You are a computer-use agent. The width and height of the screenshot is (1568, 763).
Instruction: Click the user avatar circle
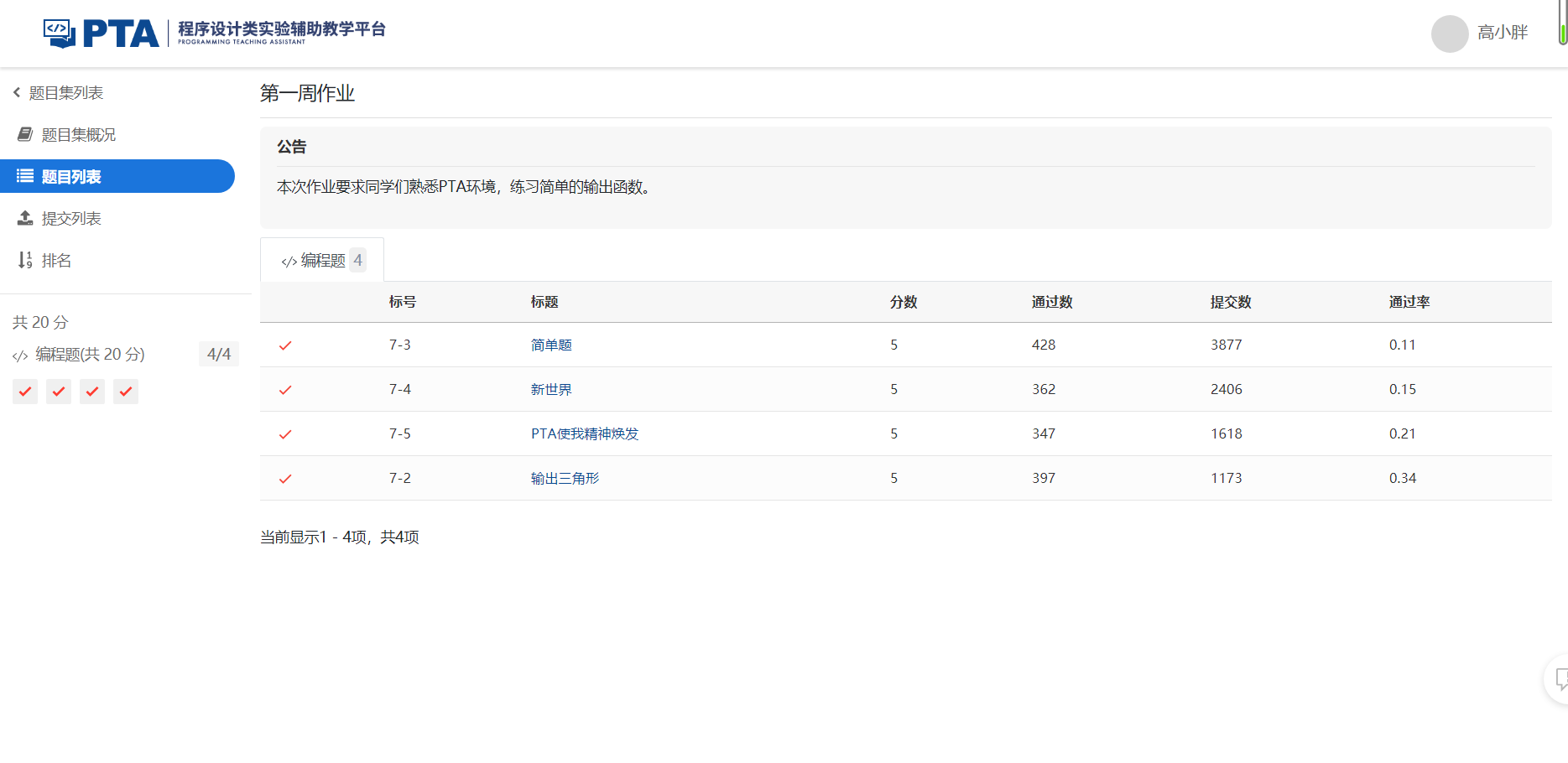(x=1449, y=34)
